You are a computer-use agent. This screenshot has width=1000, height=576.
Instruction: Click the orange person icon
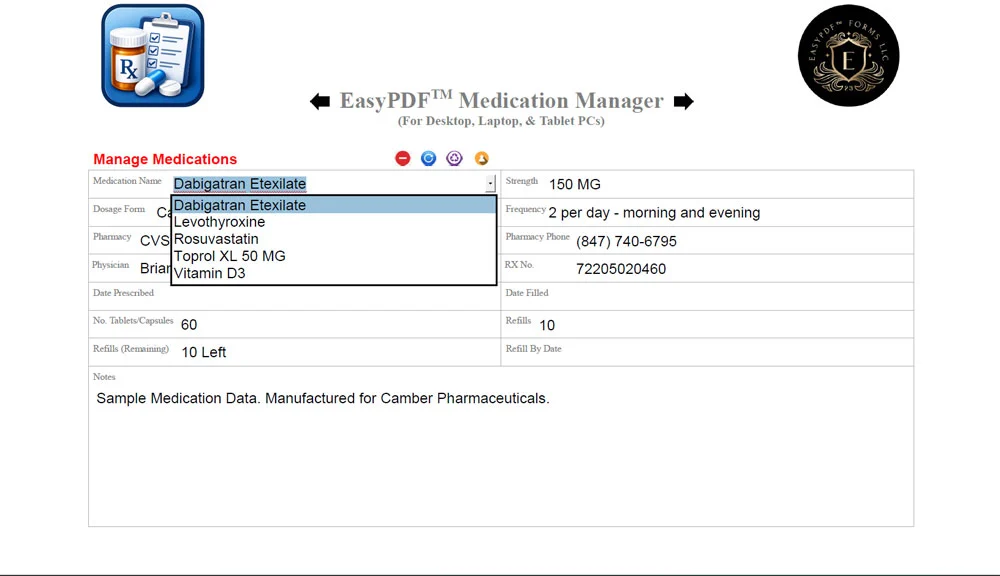pos(482,158)
